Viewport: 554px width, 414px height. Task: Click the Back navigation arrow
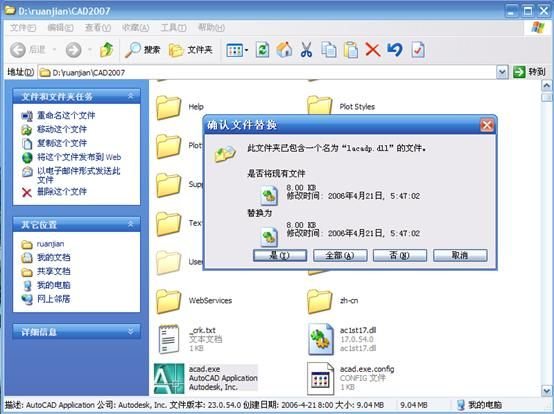point(18,50)
